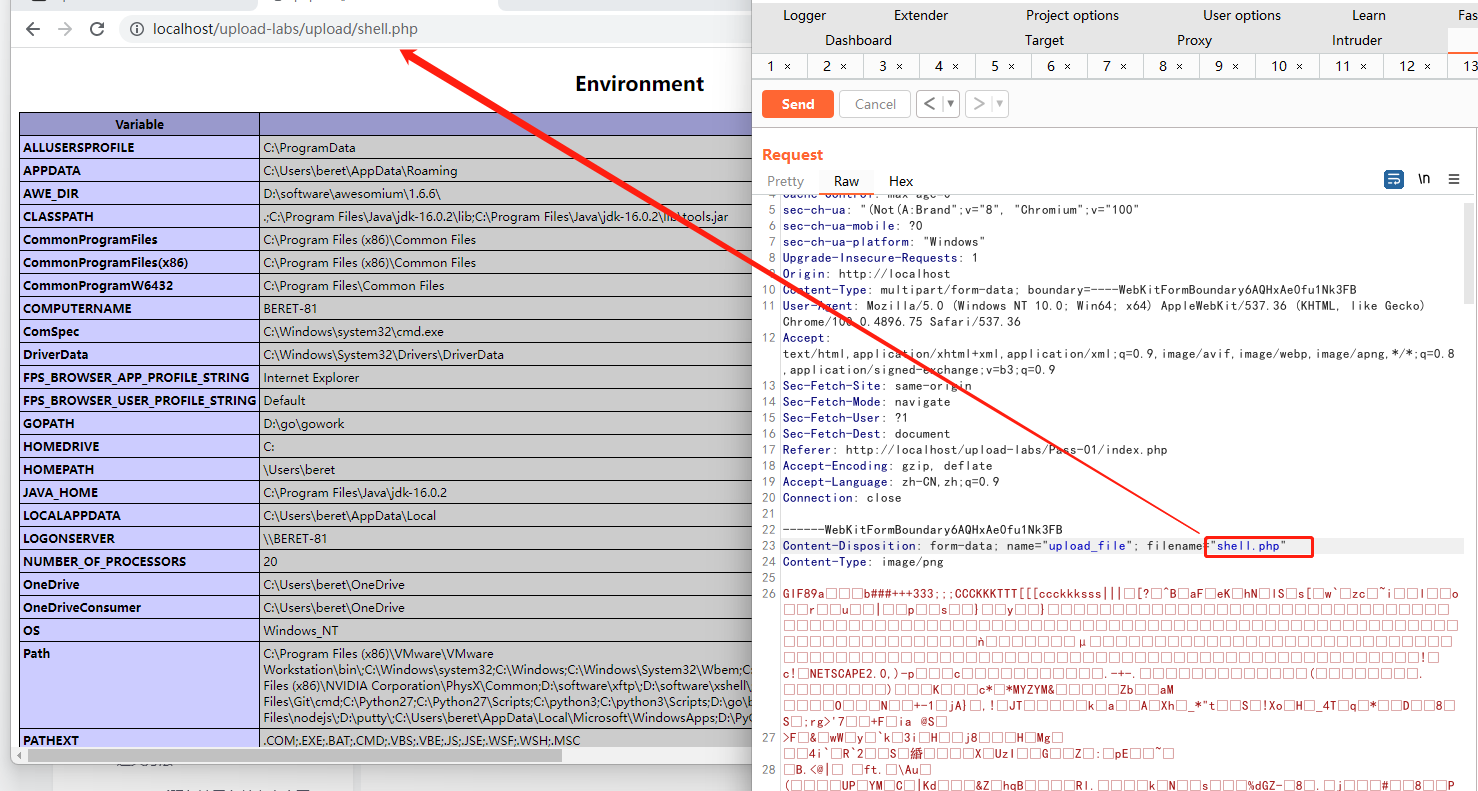
Task: Select the Hex view of the request
Action: click(x=901, y=181)
